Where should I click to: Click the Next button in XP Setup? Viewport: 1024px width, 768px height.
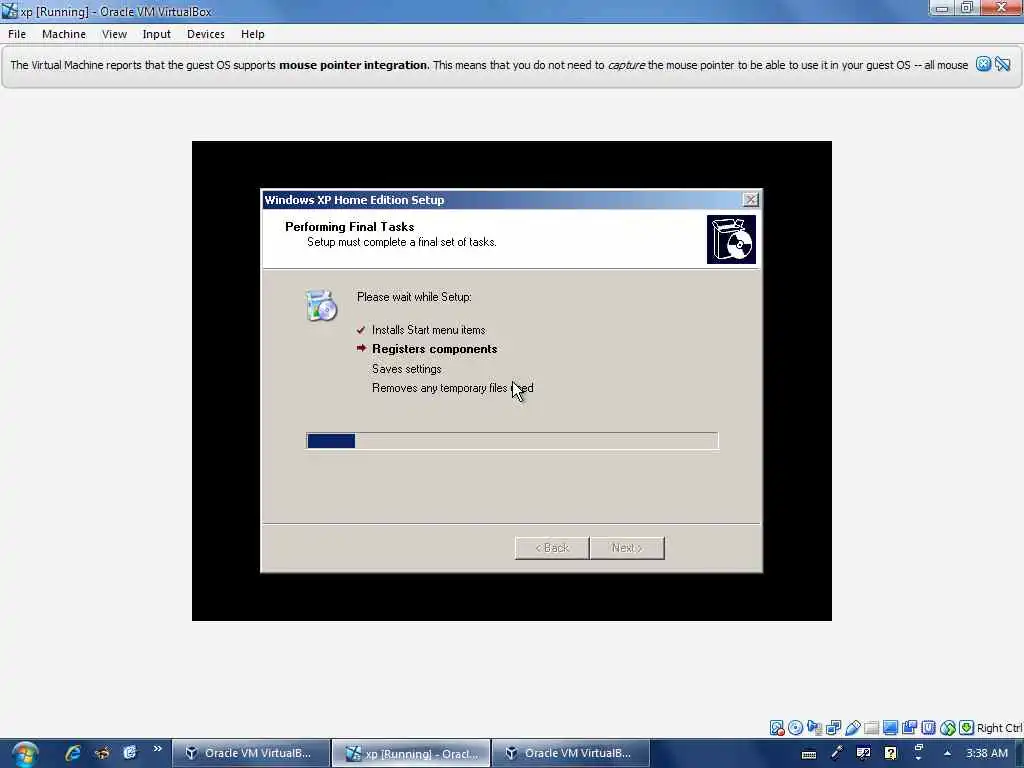[627, 548]
